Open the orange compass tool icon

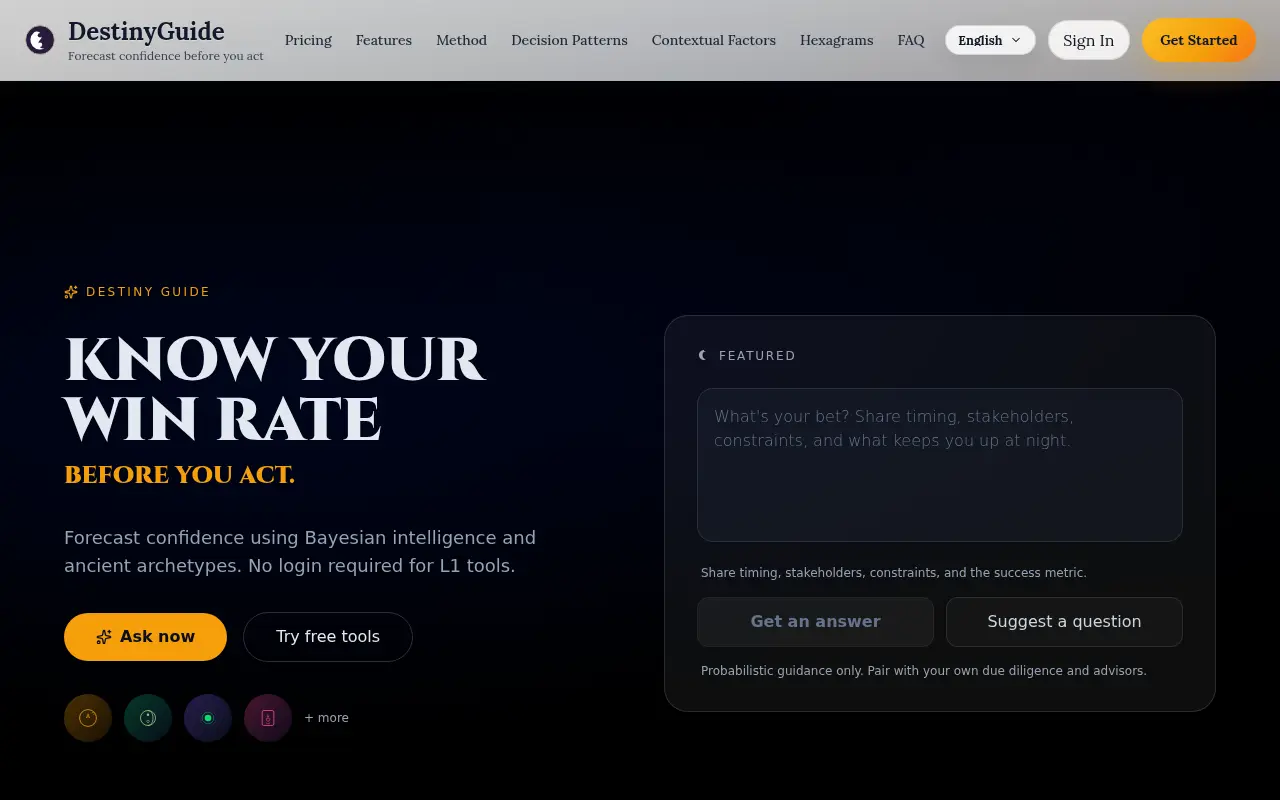[88, 718]
